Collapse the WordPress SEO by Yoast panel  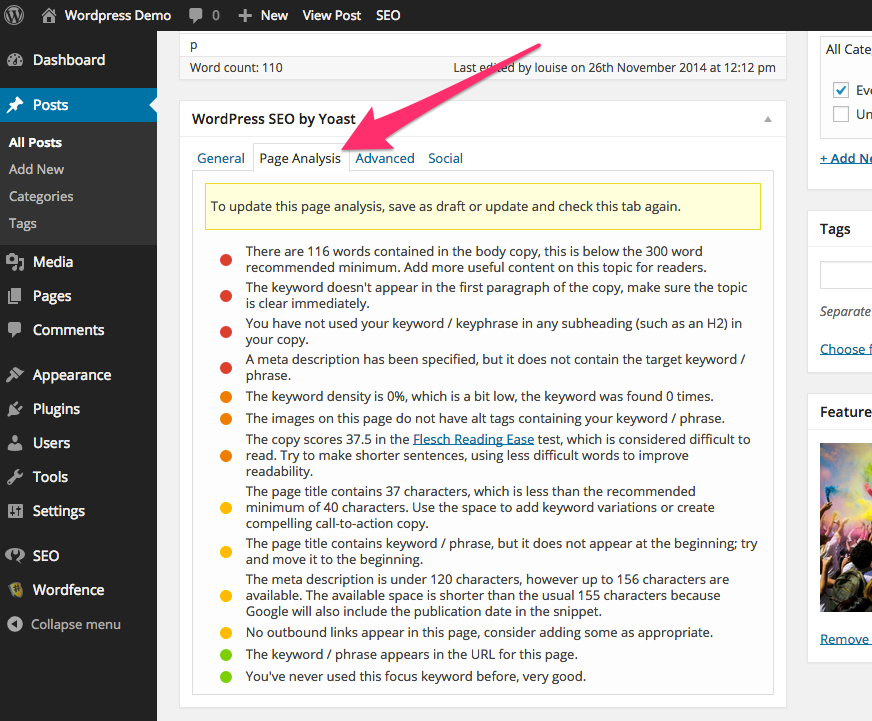click(x=768, y=119)
